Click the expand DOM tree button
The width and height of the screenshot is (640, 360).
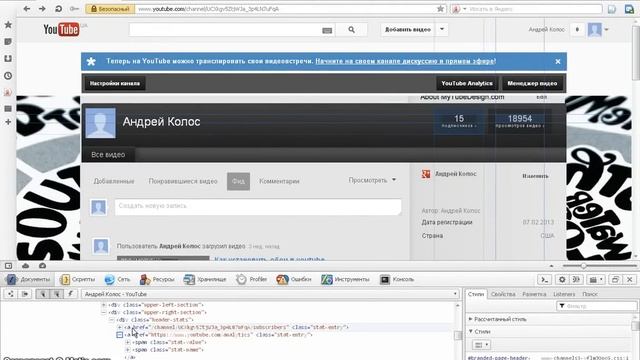coord(11,294)
